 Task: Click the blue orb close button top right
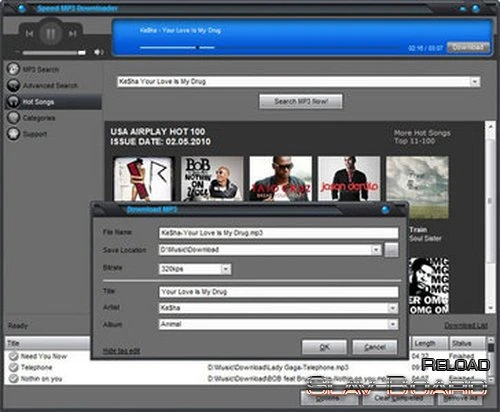[476, 8]
